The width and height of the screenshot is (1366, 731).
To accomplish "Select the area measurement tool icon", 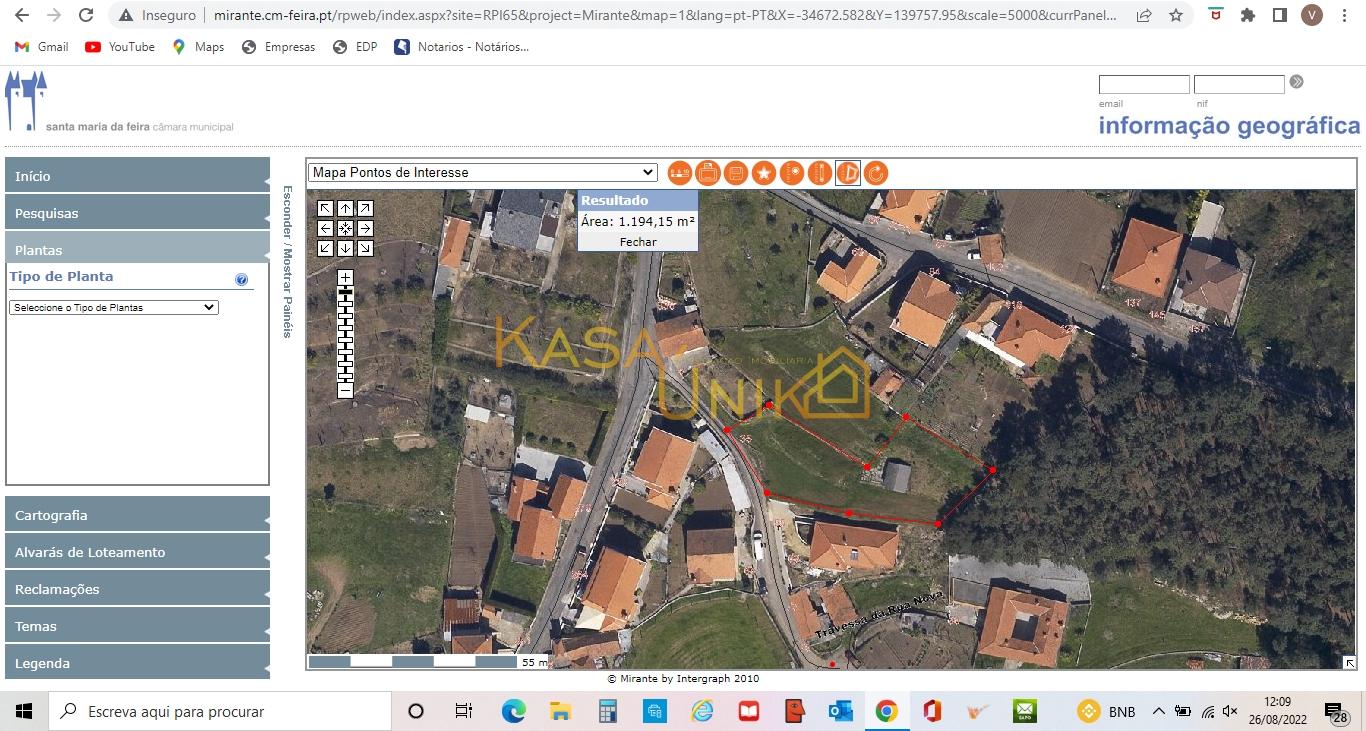I will (848, 173).
